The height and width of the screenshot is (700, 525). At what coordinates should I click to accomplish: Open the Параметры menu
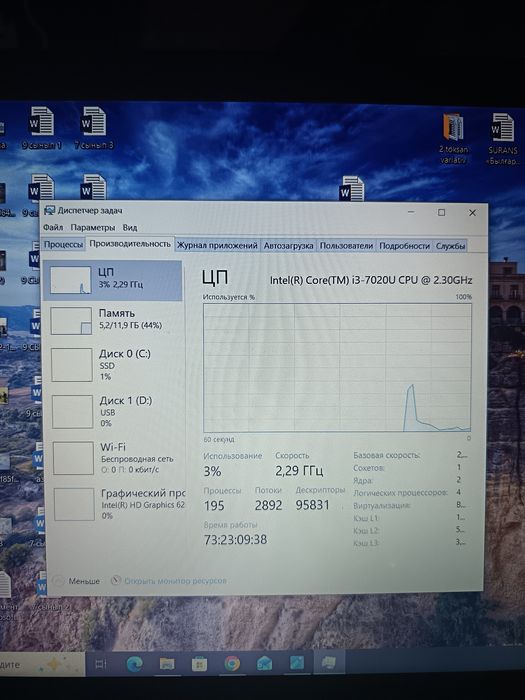[92, 227]
